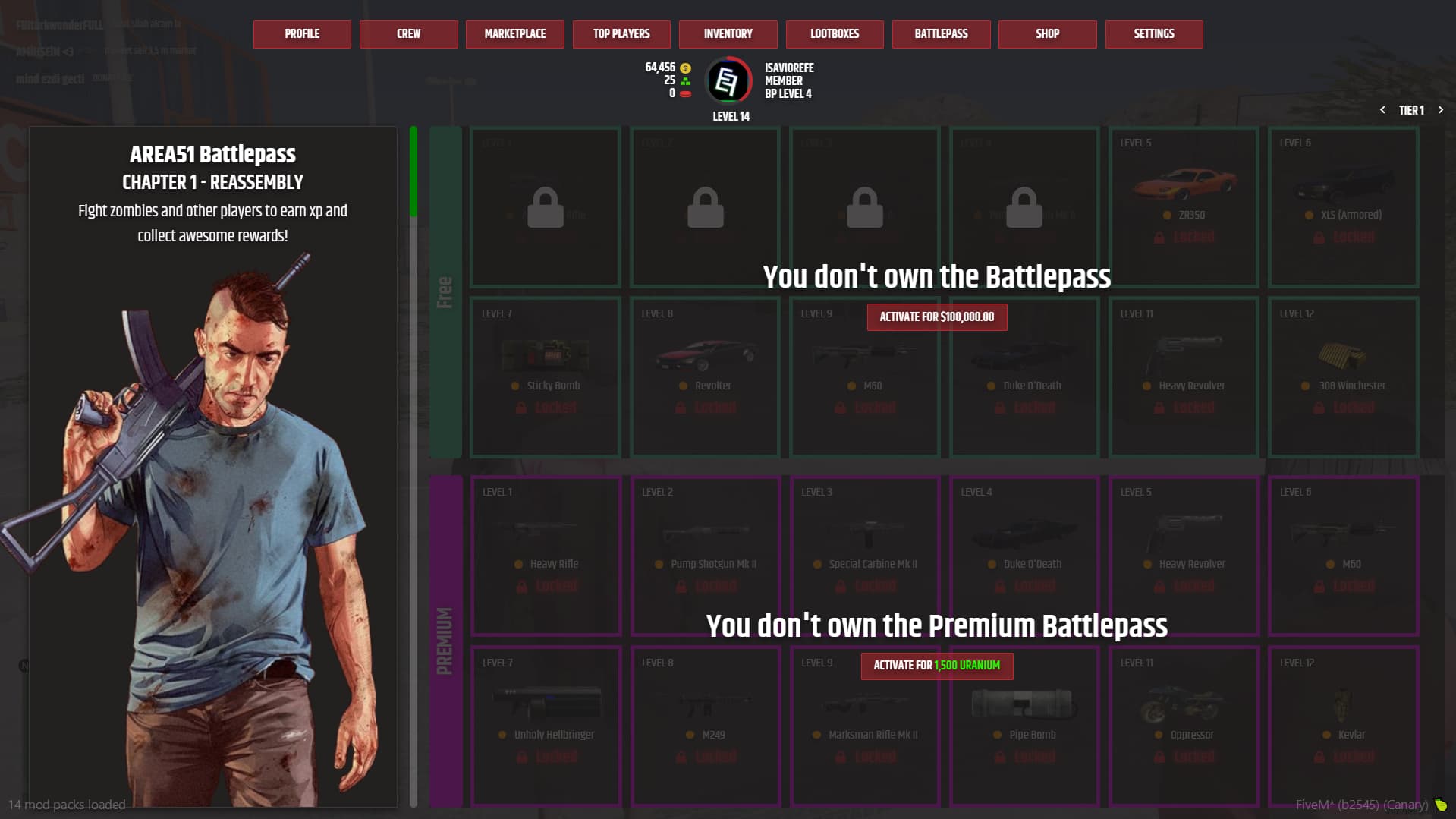
Task: Click the Level 12 Kevlar reward tile
Action: [1343, 726]
